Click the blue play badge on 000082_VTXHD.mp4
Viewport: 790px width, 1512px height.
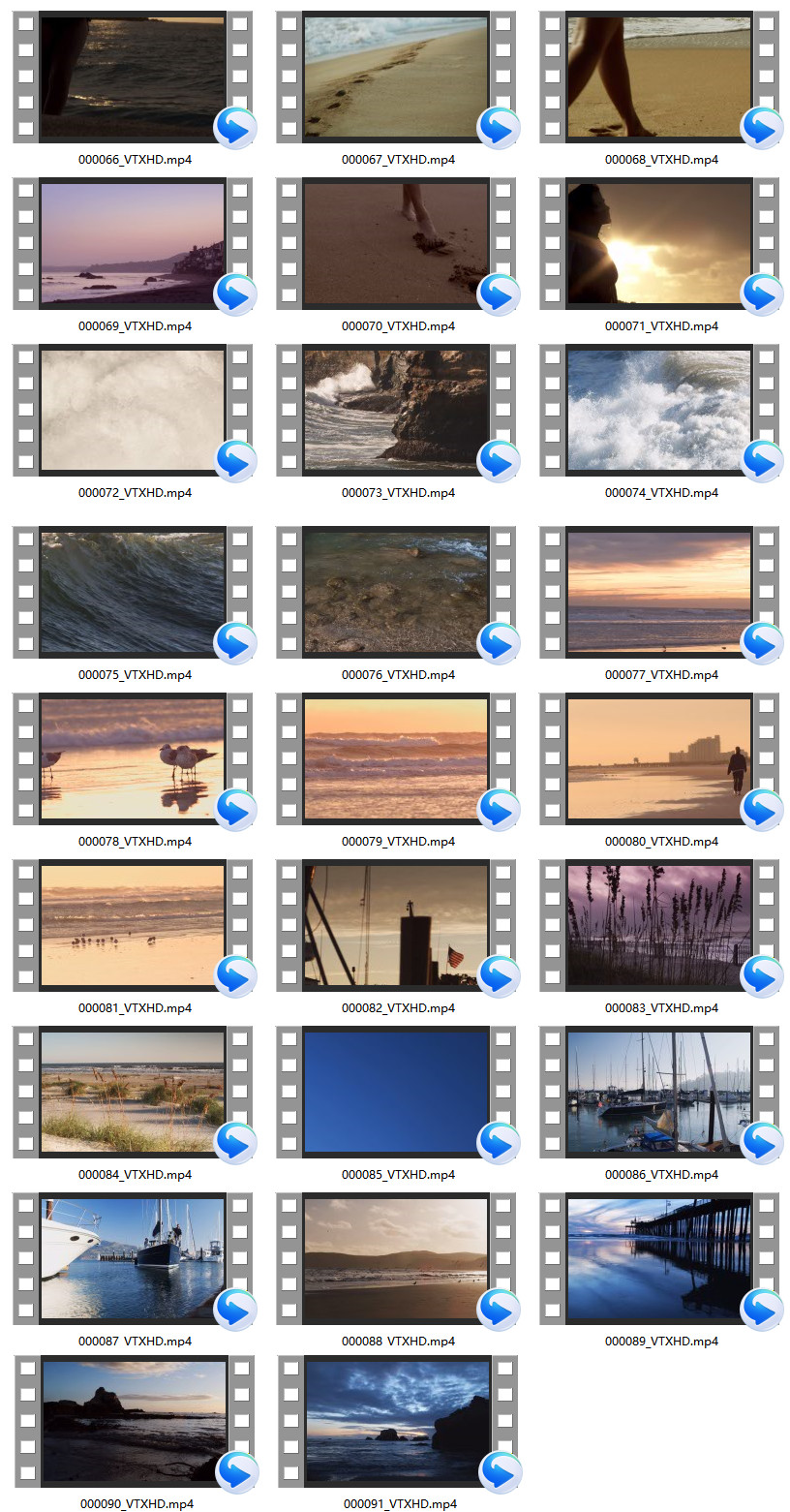(499, 976)
